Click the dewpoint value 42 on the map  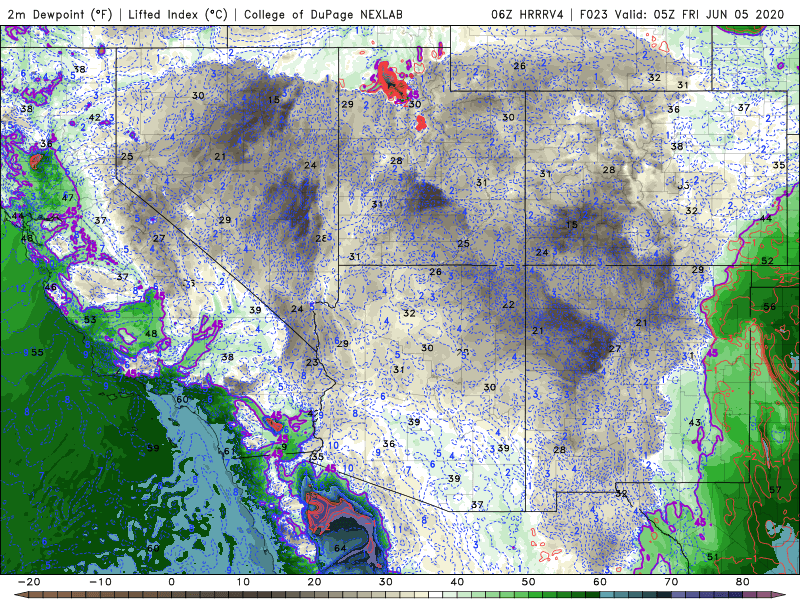pyautogui.click(x=94, y=117)
